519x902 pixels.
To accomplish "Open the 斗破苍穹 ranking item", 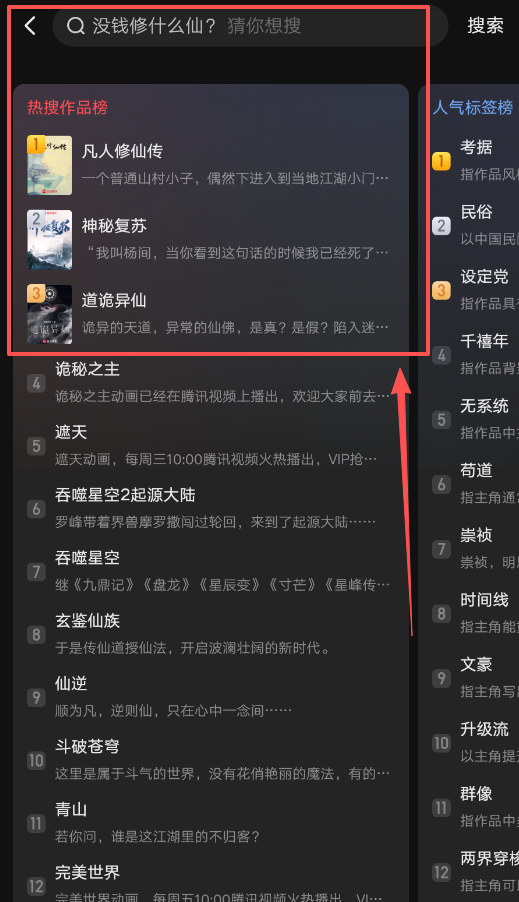I will pos(211,760).
